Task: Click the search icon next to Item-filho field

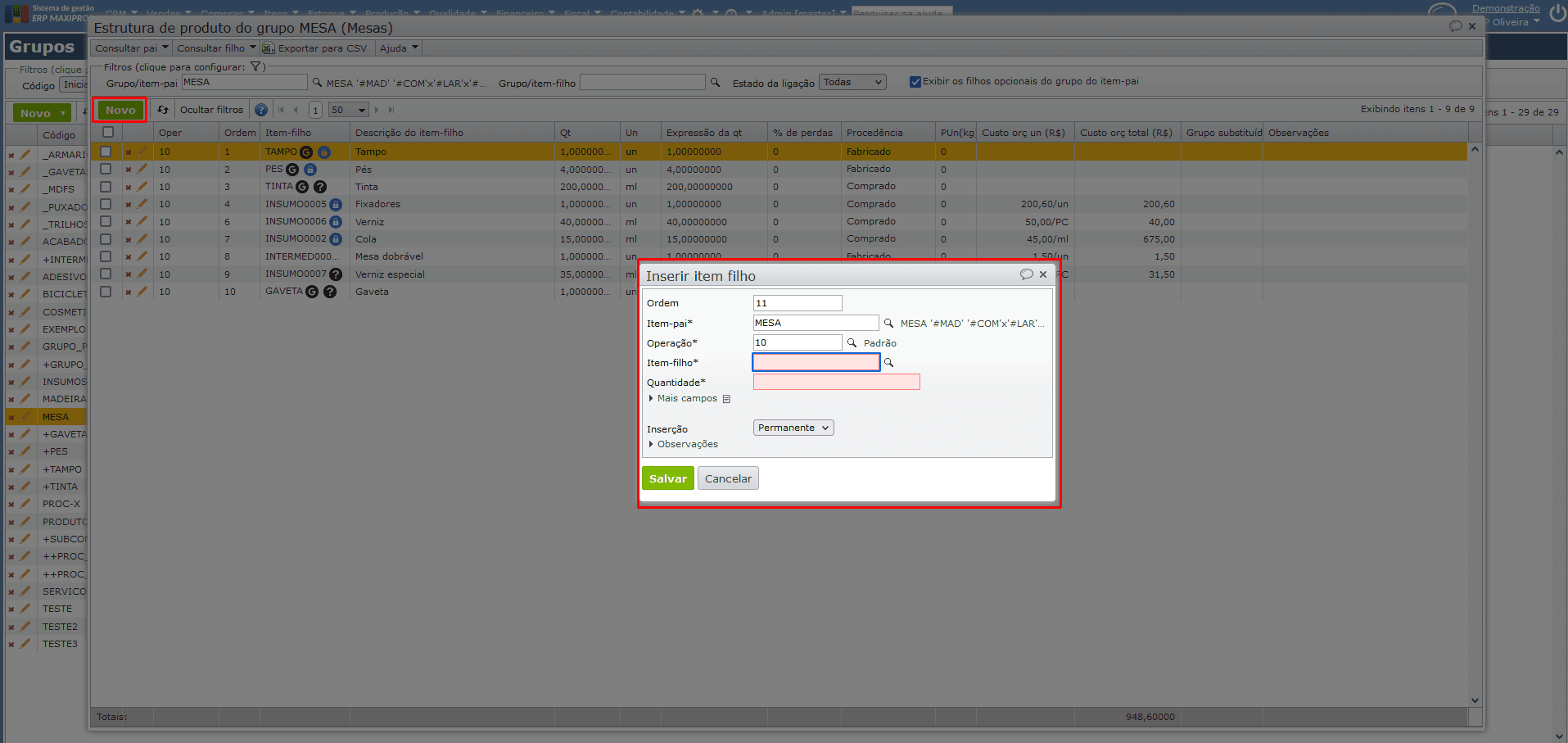Action: pos(888,363)
